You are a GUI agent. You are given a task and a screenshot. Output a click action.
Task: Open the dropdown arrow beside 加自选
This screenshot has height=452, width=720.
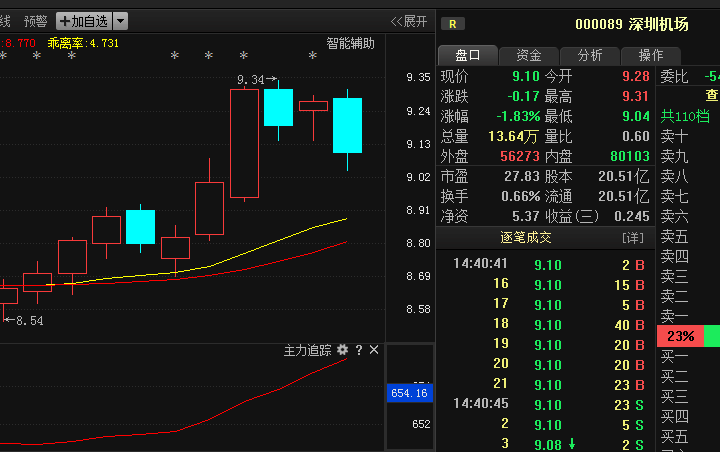point(120,21)
